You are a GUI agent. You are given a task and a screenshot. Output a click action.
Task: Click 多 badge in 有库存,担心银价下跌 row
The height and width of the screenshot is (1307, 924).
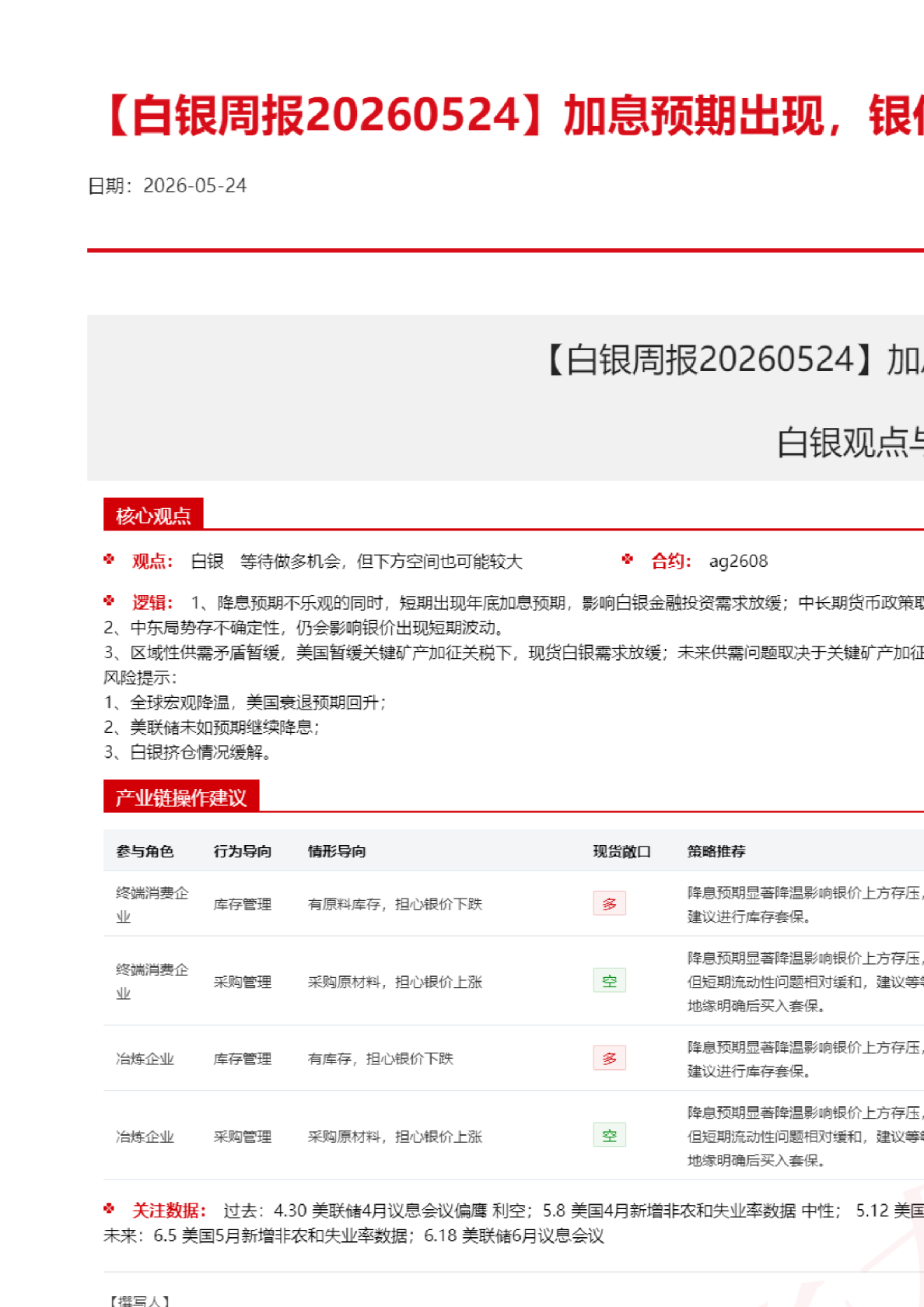point(610,1058)
